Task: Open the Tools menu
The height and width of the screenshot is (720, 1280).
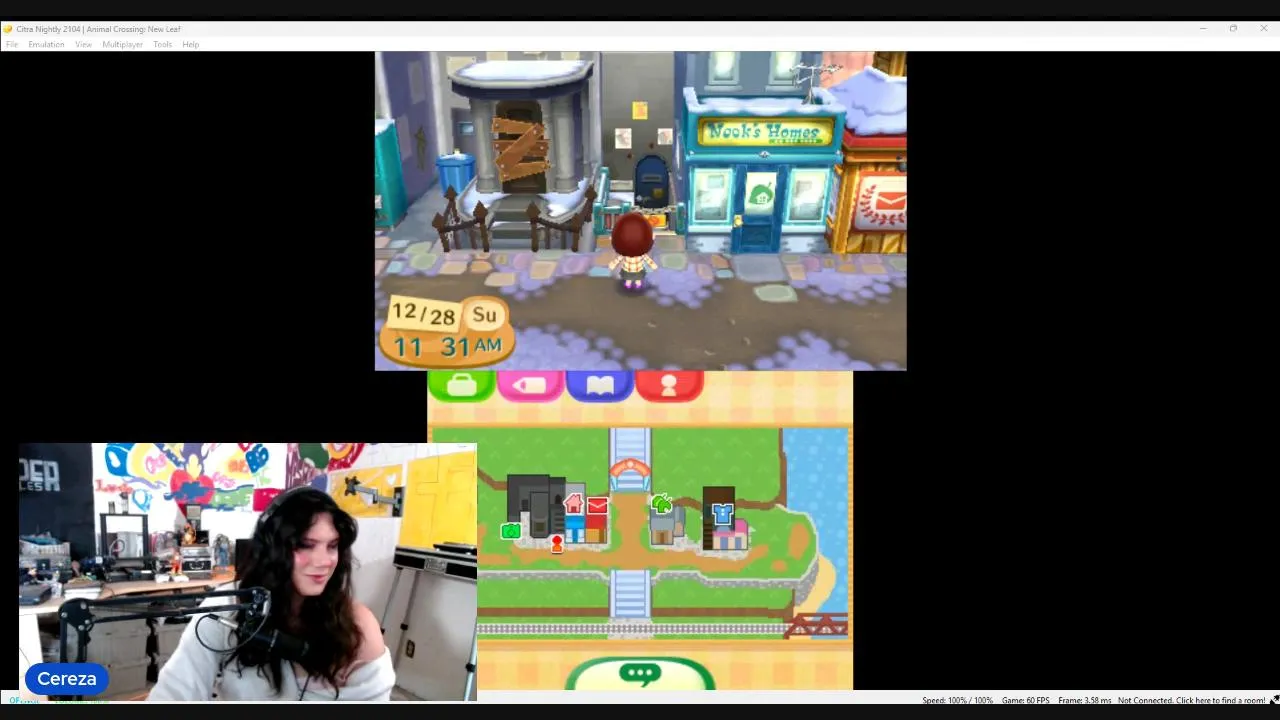Action: pyautogui.click(x=162, y=45)
